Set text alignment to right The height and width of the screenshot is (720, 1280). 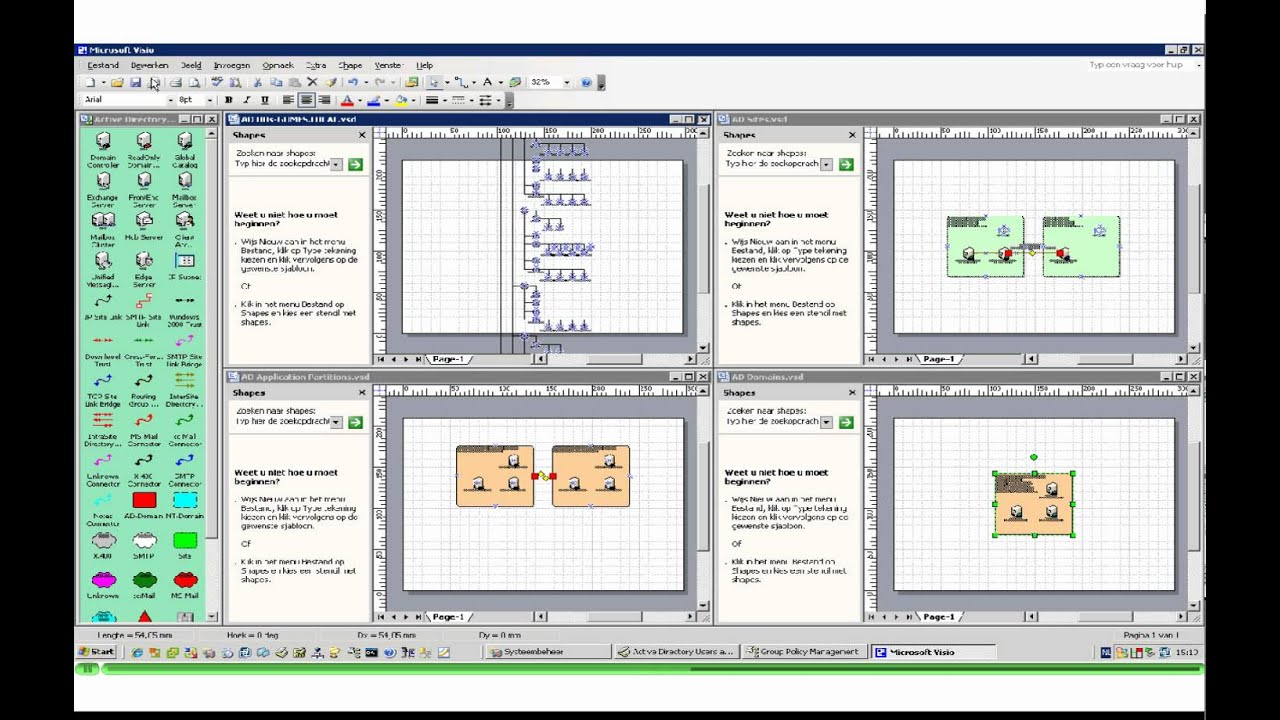point(324,100)
